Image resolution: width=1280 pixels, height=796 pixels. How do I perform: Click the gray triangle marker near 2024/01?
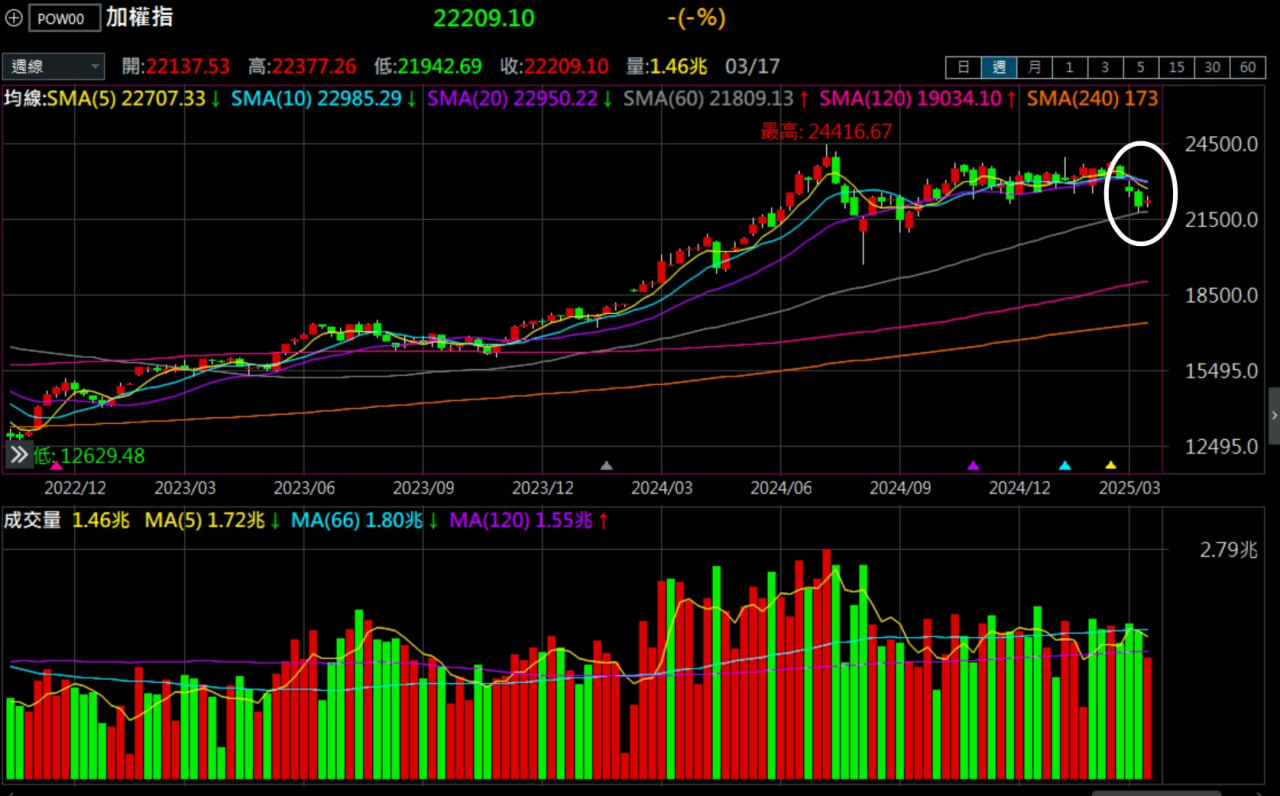pos(605,465)
